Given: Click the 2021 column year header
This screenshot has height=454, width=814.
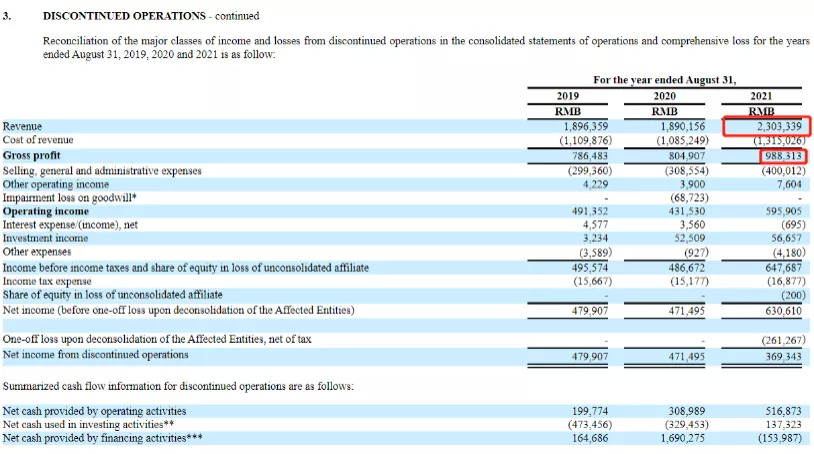Looking at the screenshot, I should pos(761,96).
